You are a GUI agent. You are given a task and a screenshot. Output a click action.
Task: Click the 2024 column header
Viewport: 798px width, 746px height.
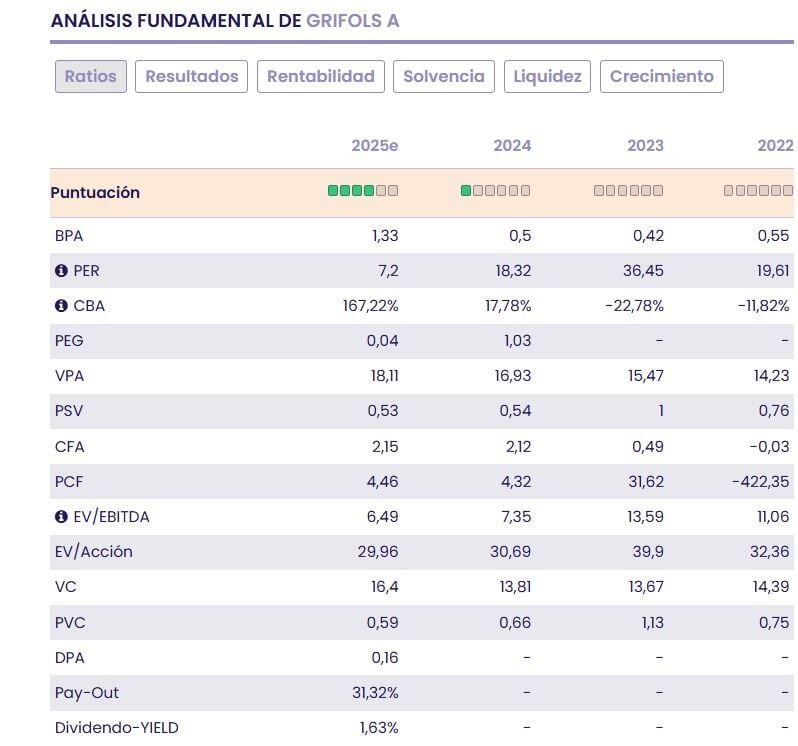(x=512, y=146)
